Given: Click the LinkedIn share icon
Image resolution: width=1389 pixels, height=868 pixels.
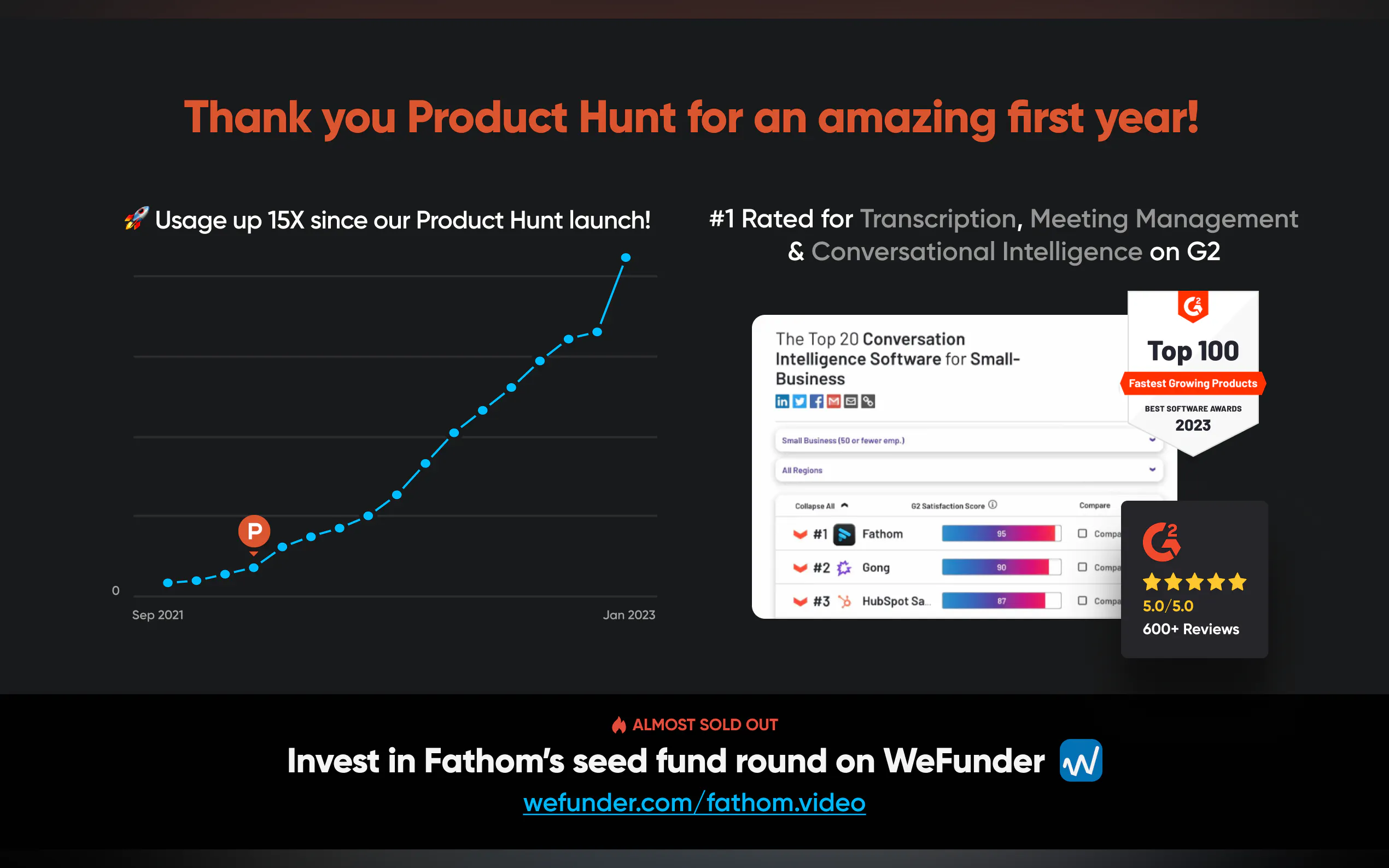Looking at the screenshot, I should (x=782, y=401).
